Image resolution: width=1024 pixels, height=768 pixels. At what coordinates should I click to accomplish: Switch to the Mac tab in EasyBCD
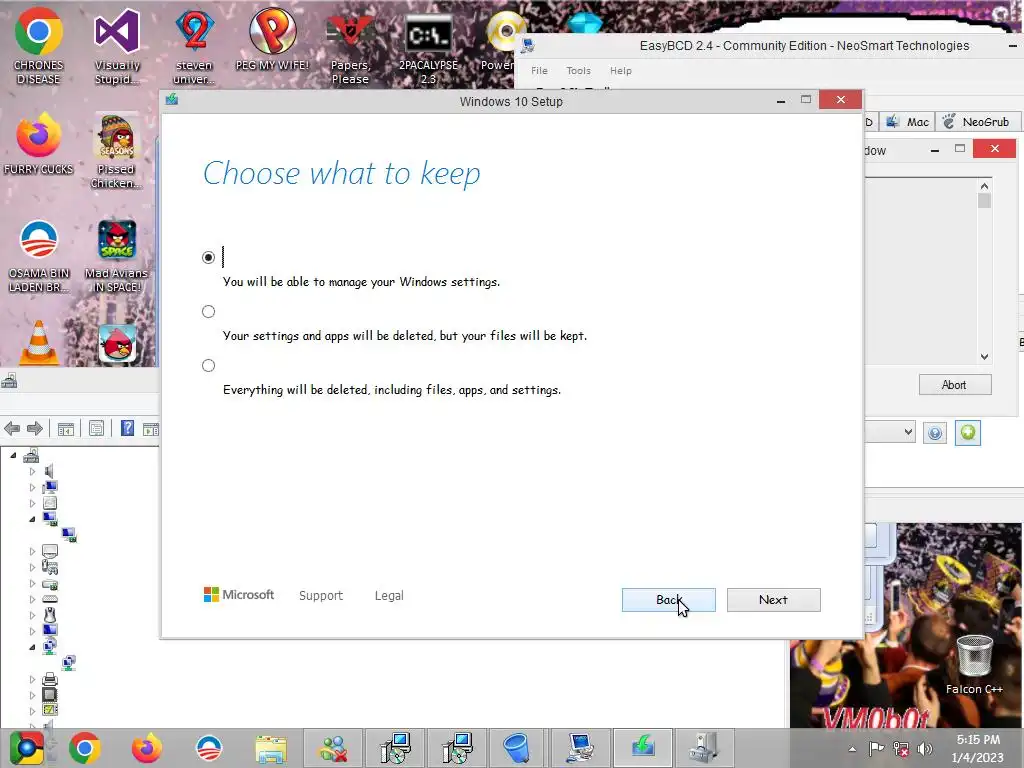click(908, 122)
